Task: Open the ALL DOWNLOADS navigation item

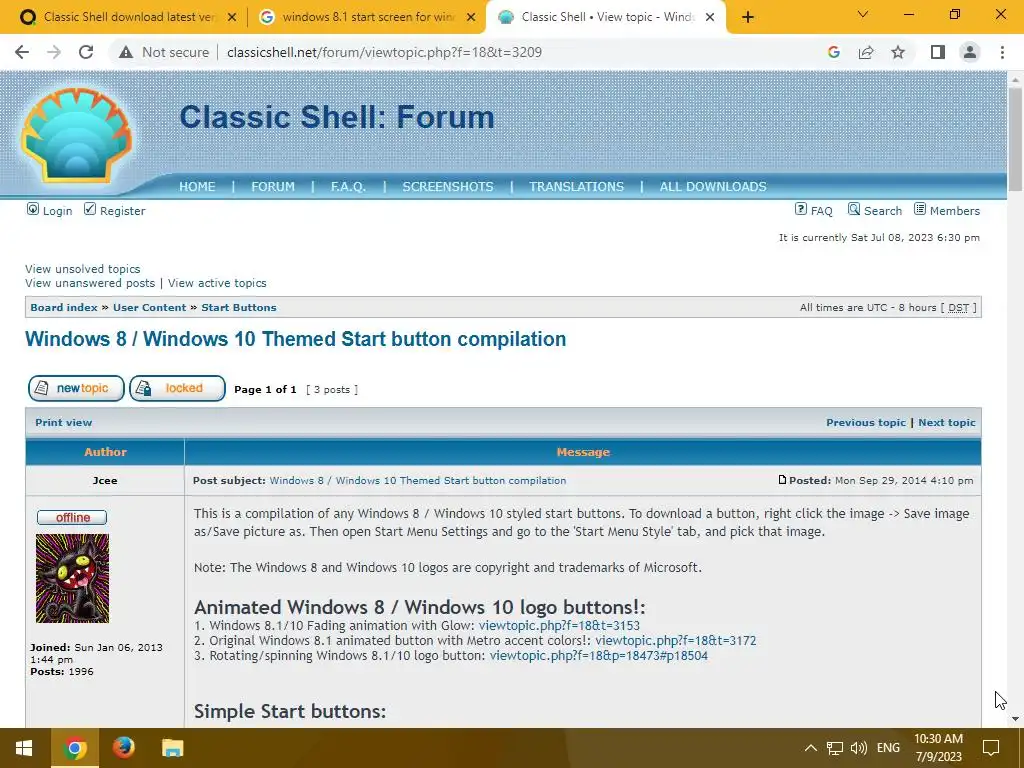Action: point(713,187)
